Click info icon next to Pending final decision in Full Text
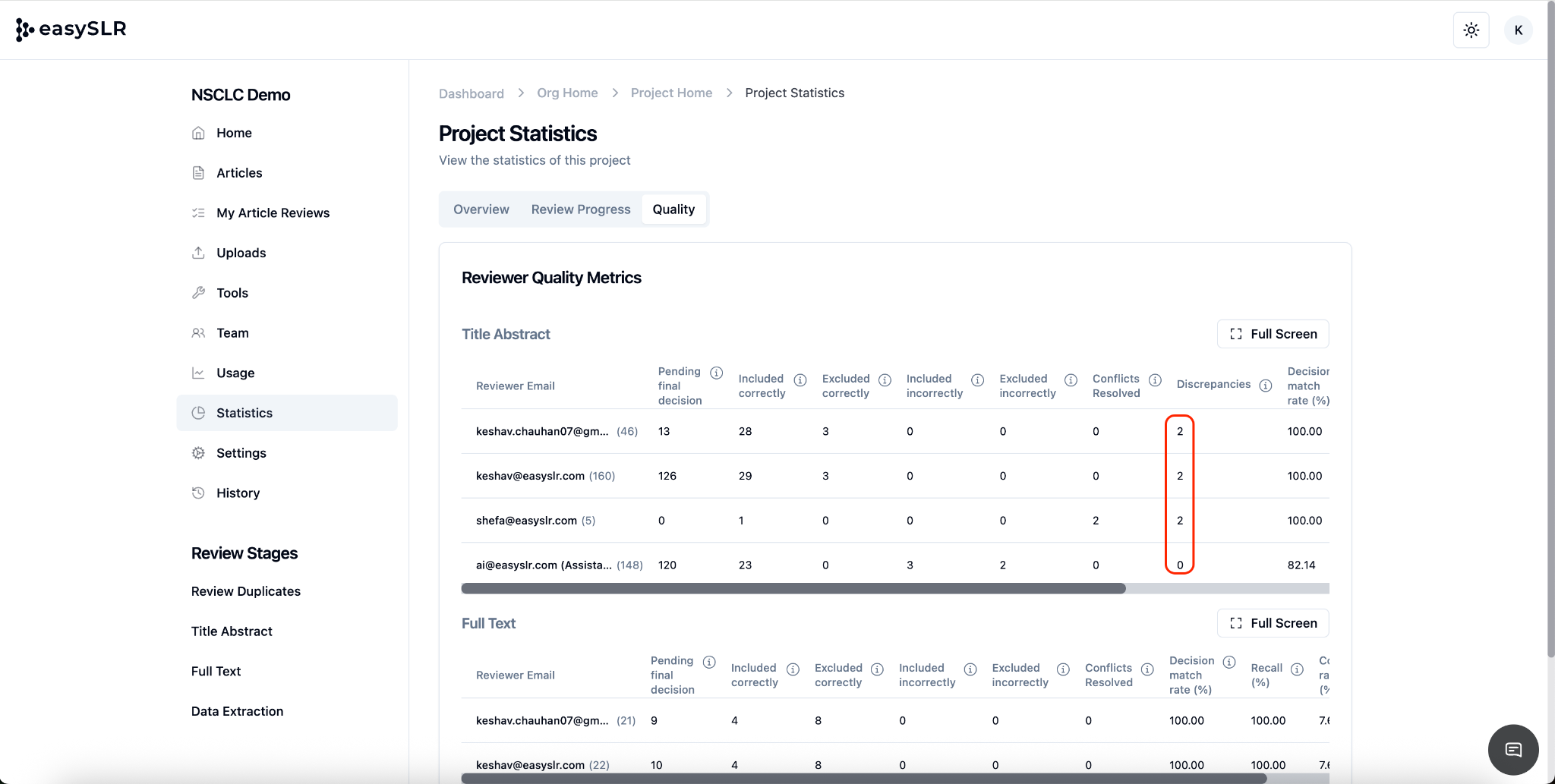1555x784 pixels. (709, 662)
